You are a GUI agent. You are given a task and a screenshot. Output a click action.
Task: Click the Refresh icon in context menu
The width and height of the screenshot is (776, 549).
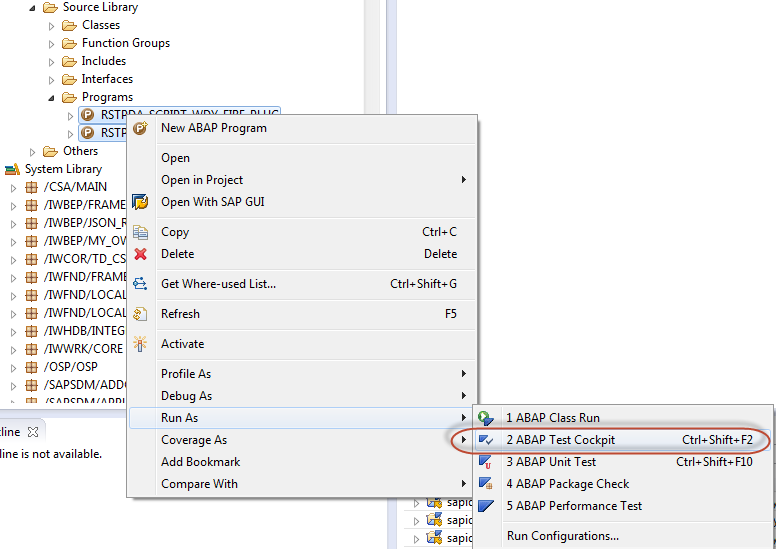[x=141, y=314]
